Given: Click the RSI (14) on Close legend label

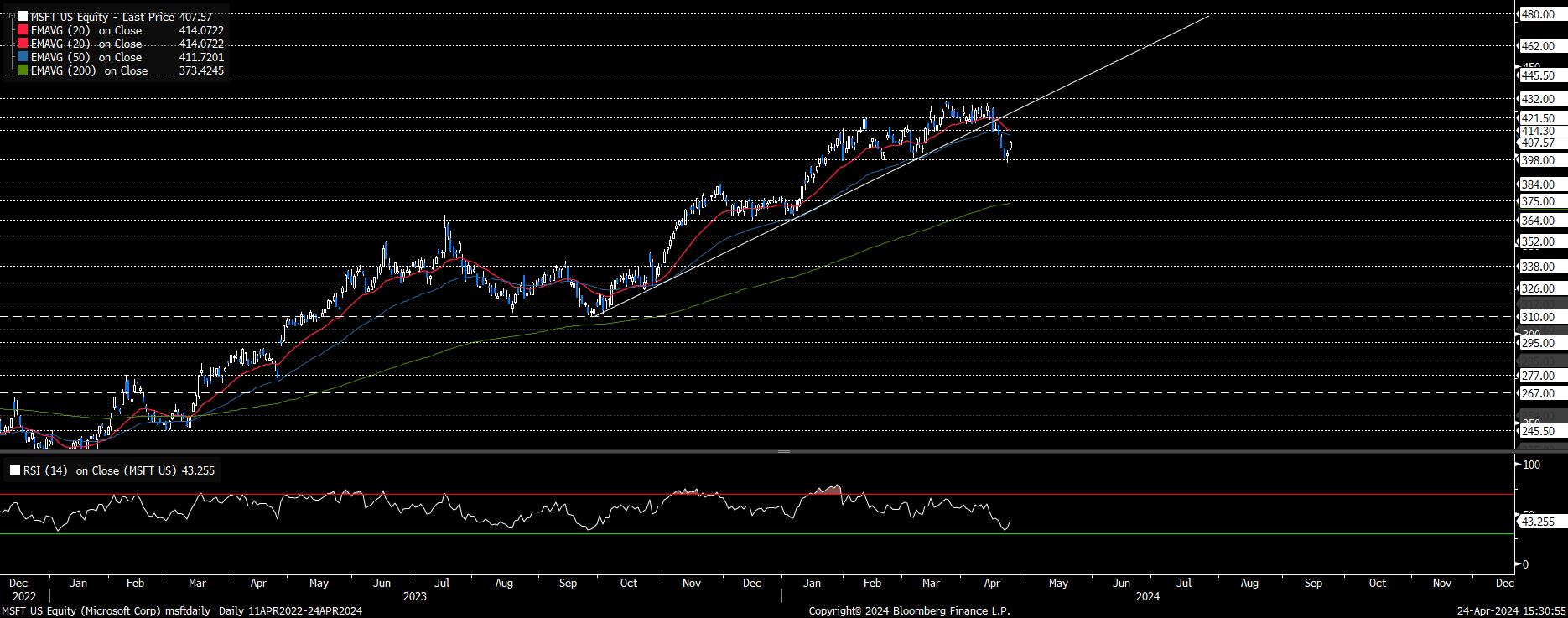Looking at the screenshot, I should click(101, 470).
